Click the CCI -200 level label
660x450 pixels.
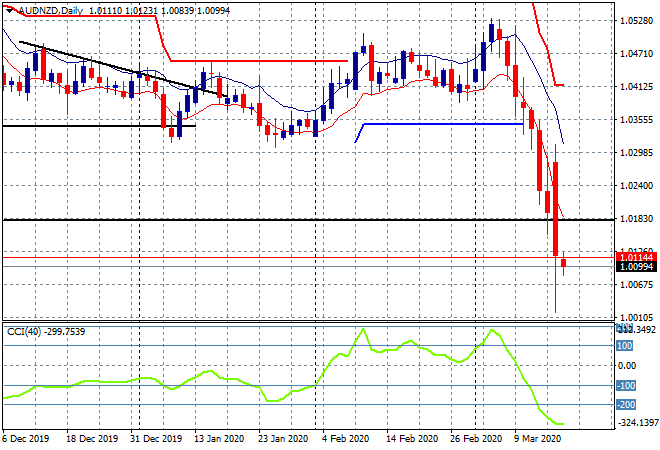click(x=624, y=405)
